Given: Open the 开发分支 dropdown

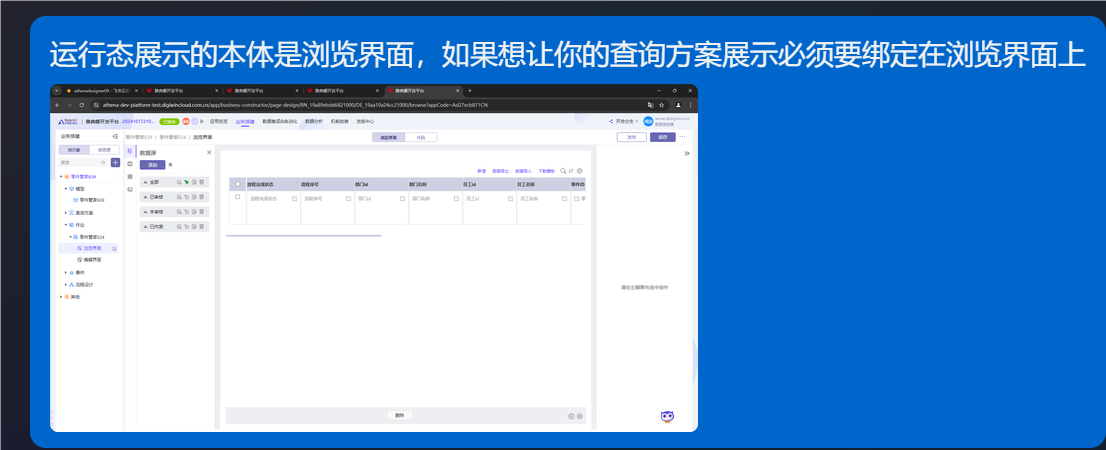Looking at the screenshot, I should coord(625,121).
